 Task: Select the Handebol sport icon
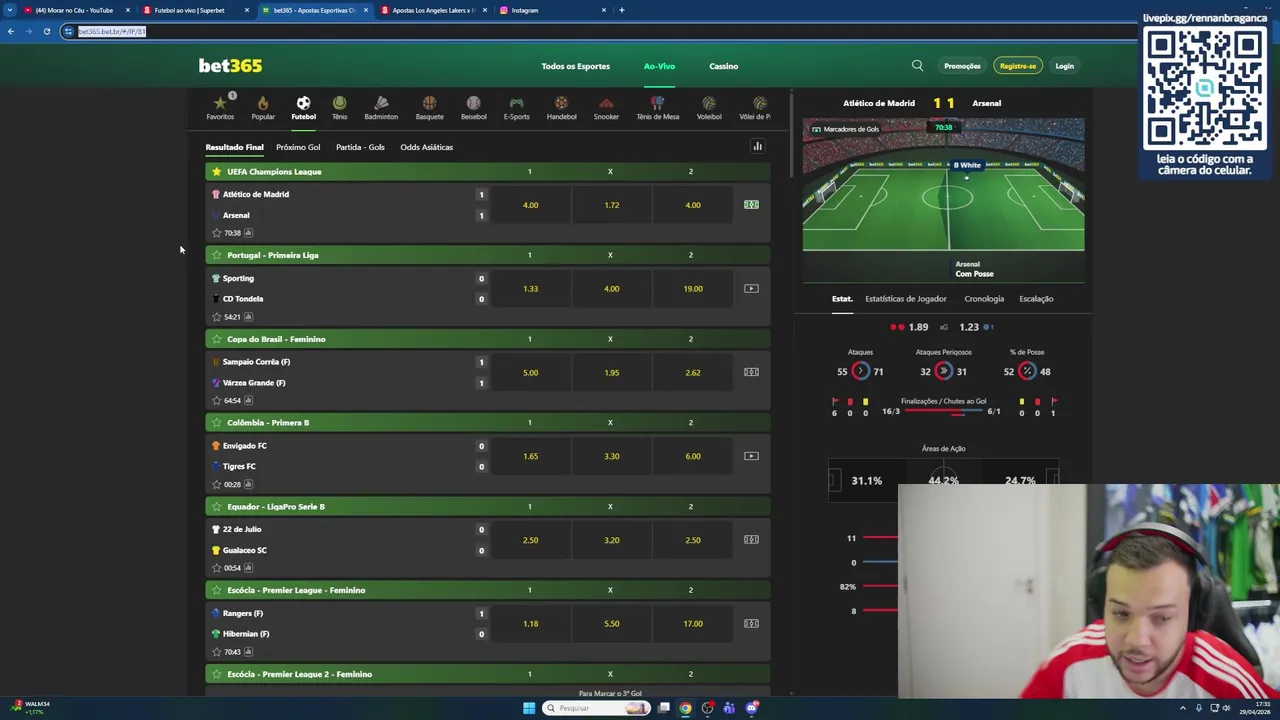(561, 108)
